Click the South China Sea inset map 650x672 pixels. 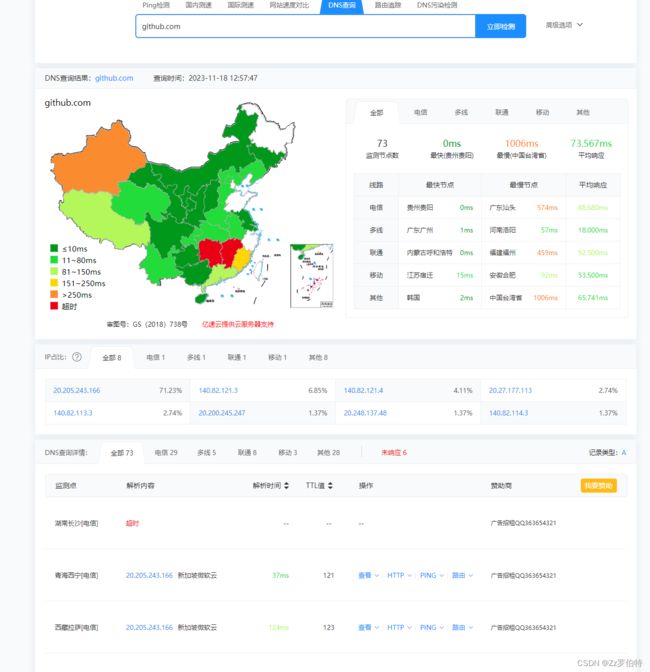pos(312,276)
